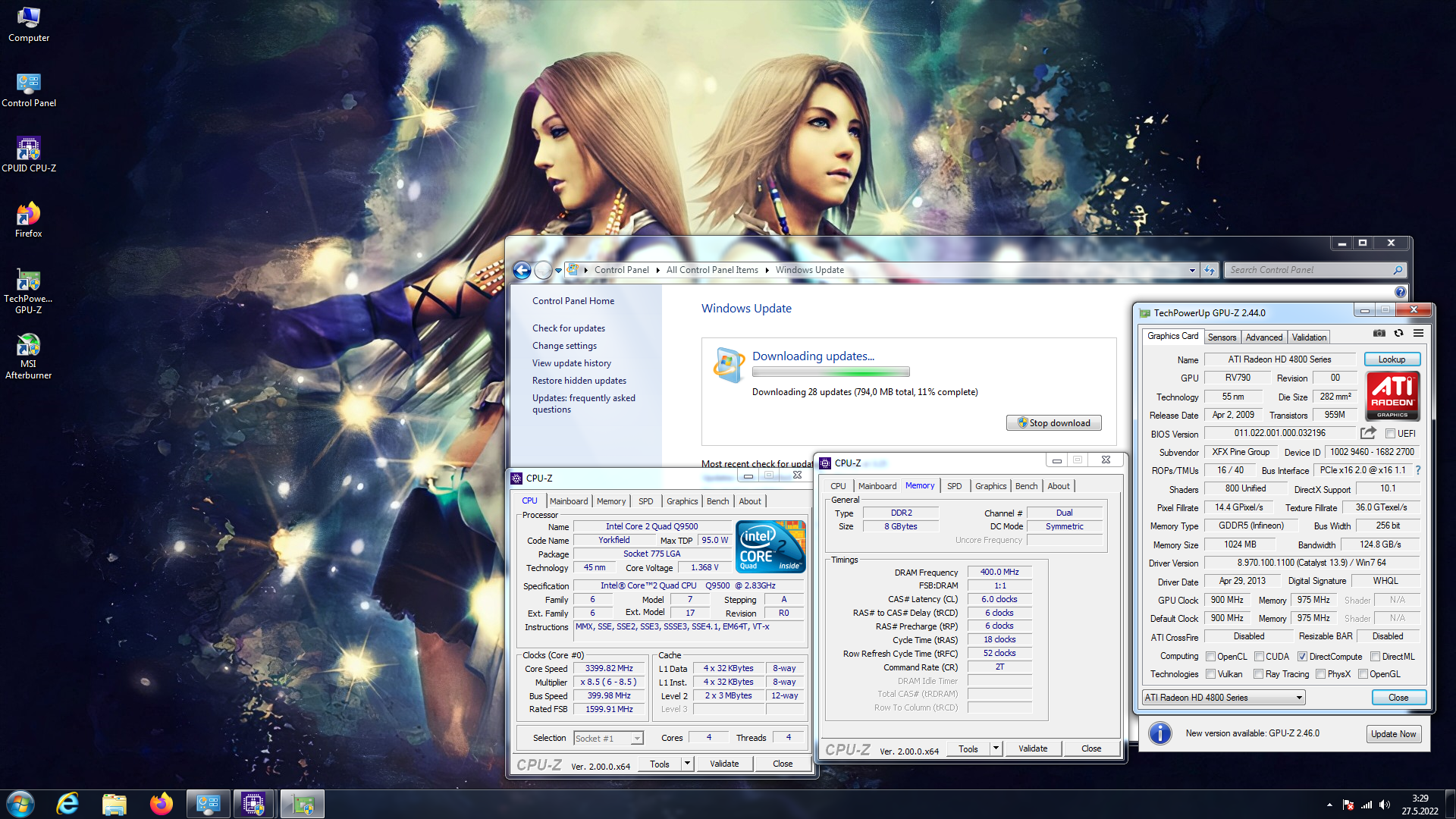The height and width of the screenshot is (819, 1456).
Task: Switch to GPU-Z Sensors tab
Action: coord(1222,337)
